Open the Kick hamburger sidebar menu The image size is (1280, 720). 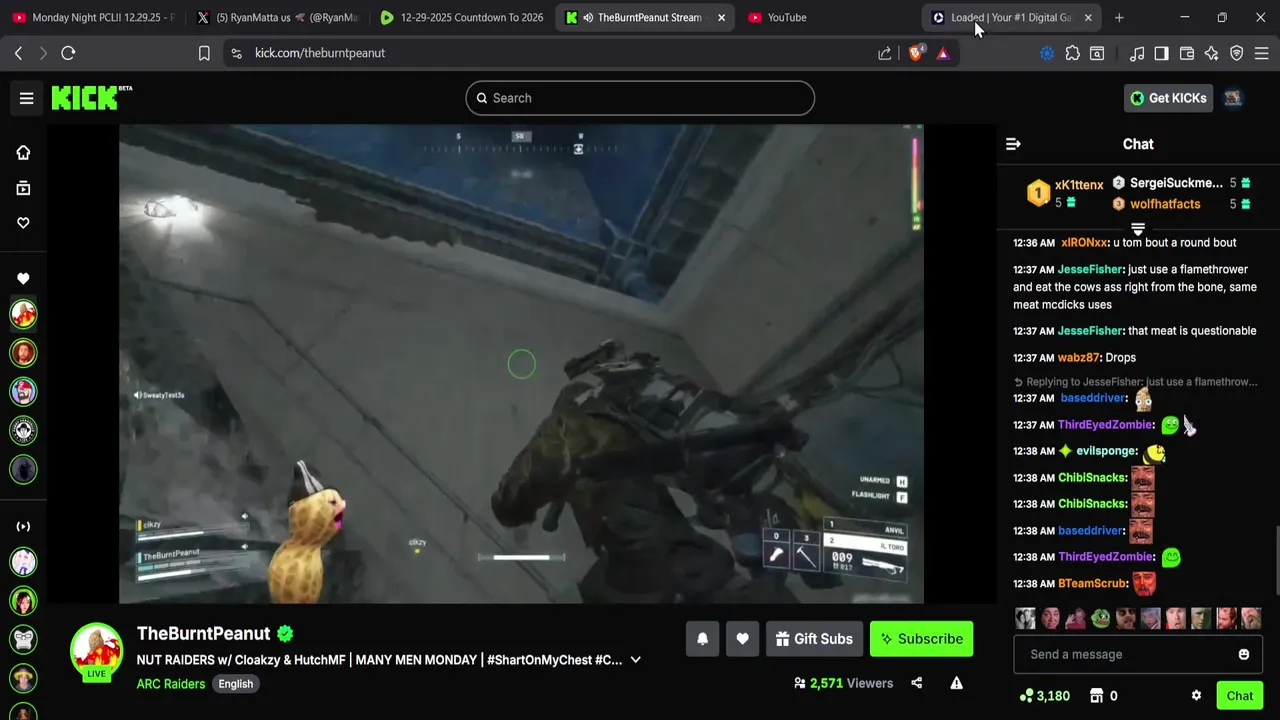[x=27, y=98]
